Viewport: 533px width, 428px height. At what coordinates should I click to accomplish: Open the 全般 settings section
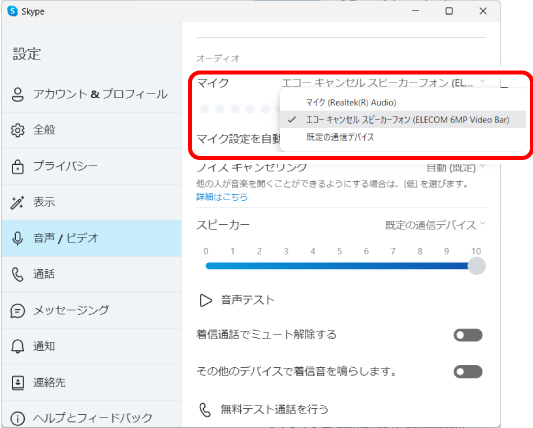[92, 130]
